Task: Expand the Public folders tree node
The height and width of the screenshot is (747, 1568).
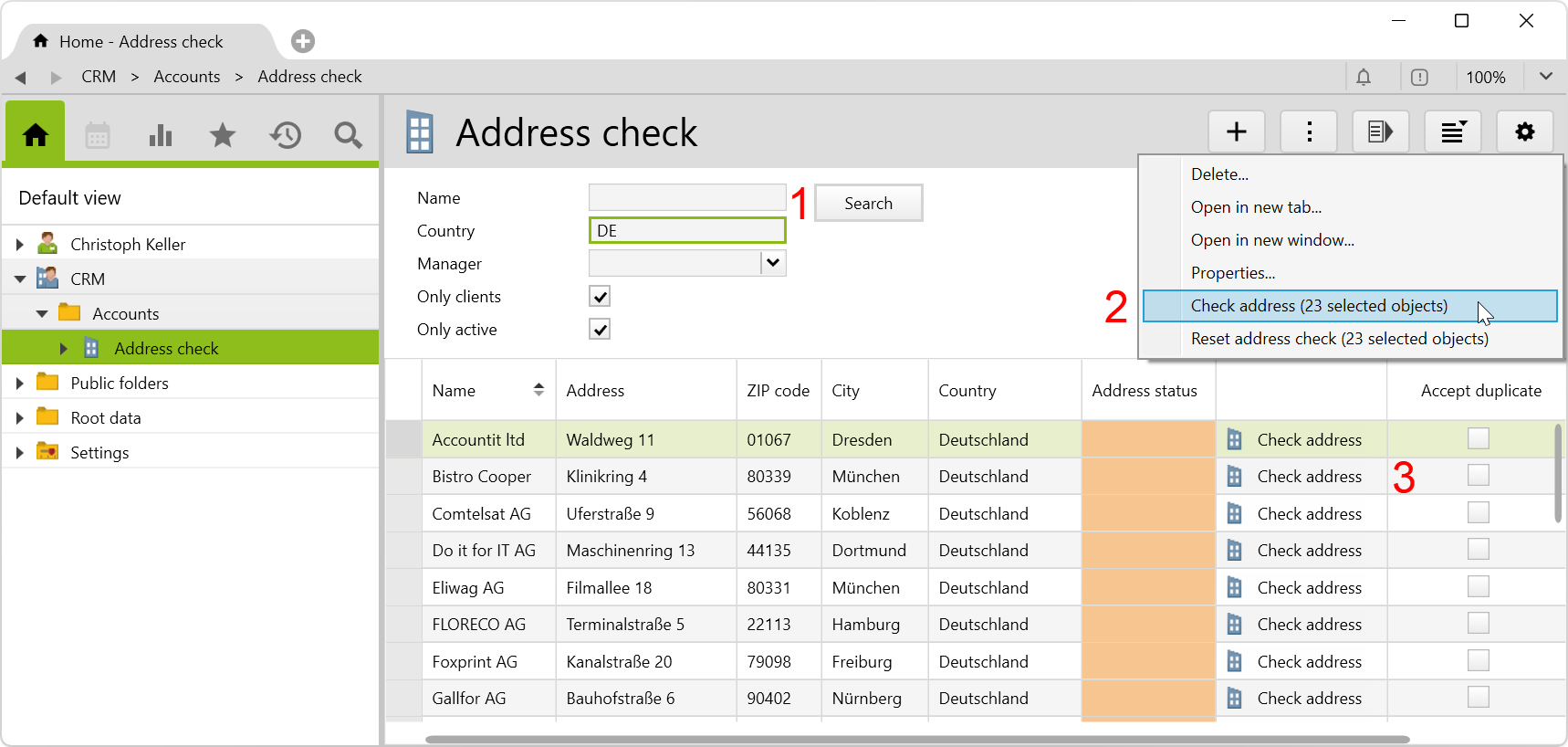Action: 19,384
